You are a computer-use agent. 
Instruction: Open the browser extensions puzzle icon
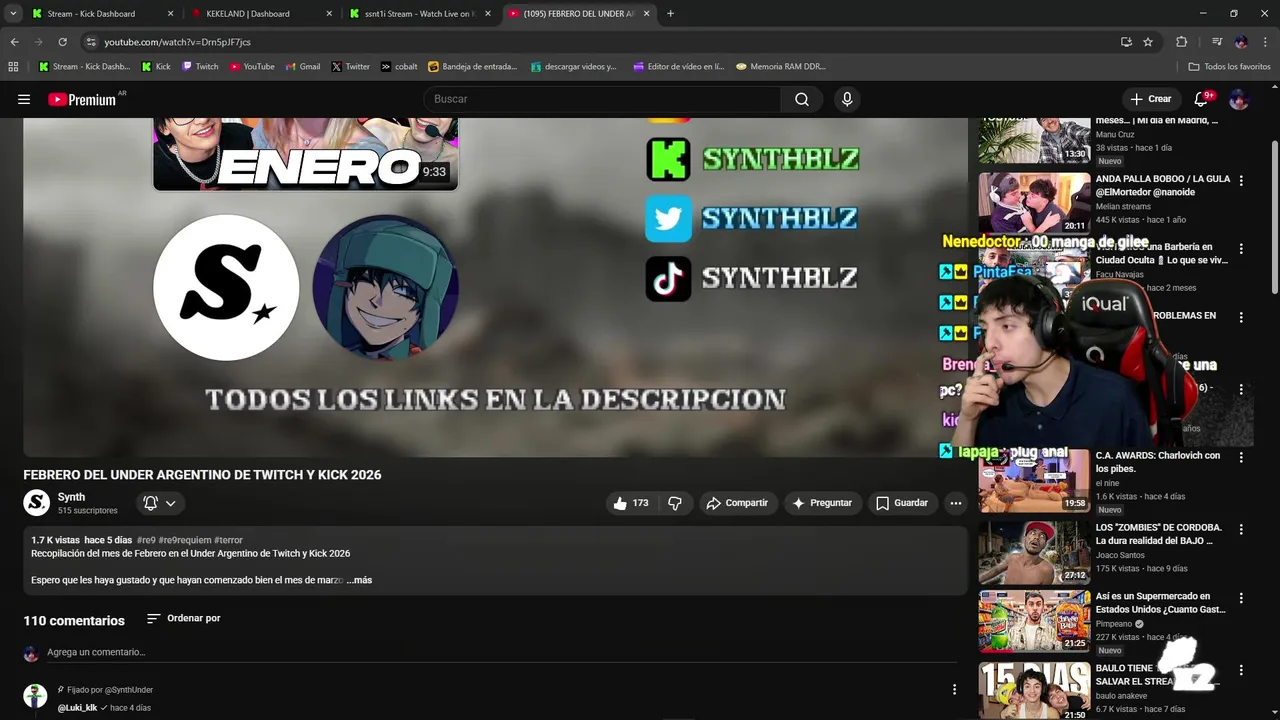[x=1182, y=42]
